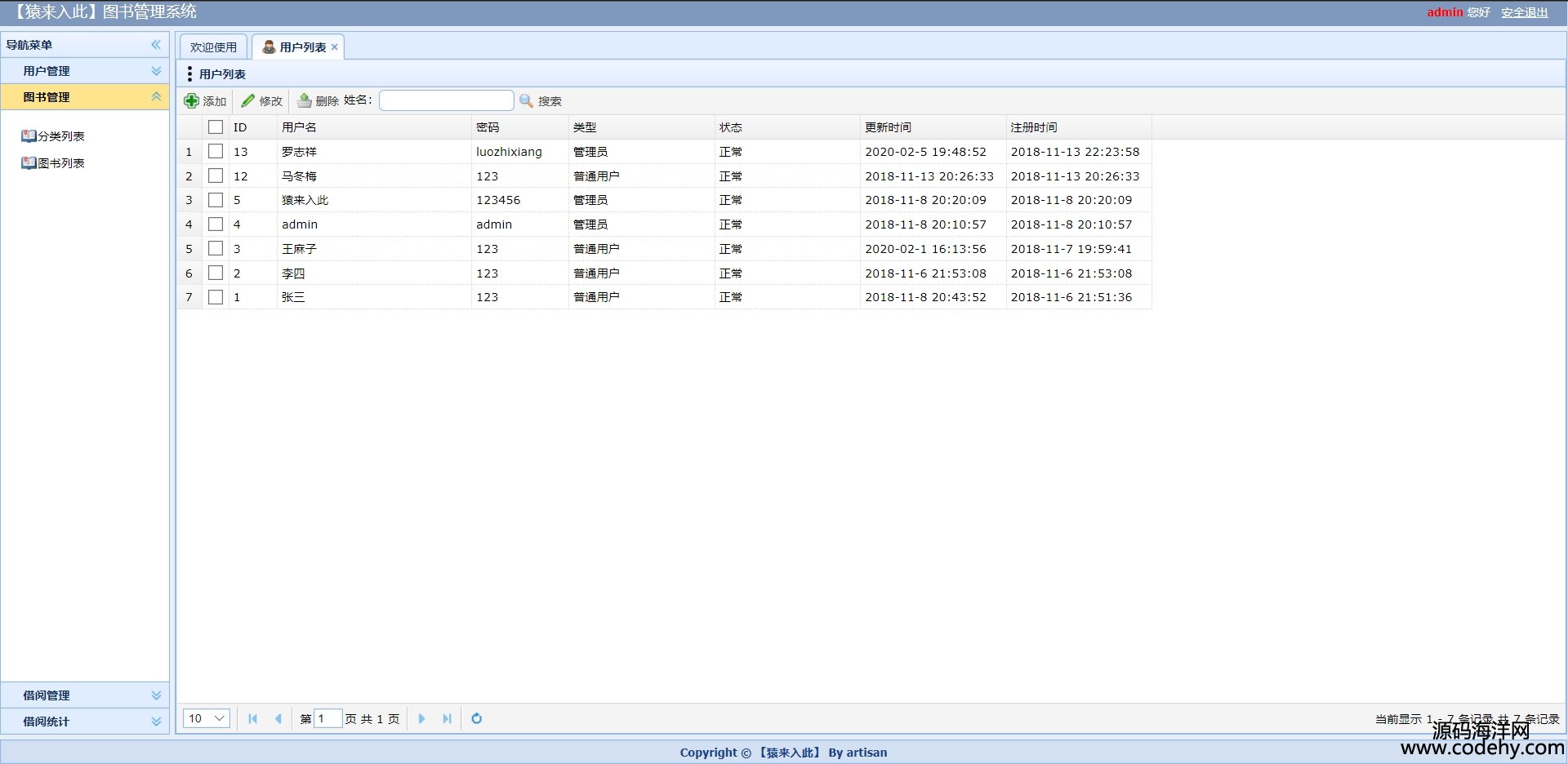Image resolution: width=1568 pixels, height=764 pixels.
Task: Select the checkbox for user 罗志祥
Action: point(216,151)
